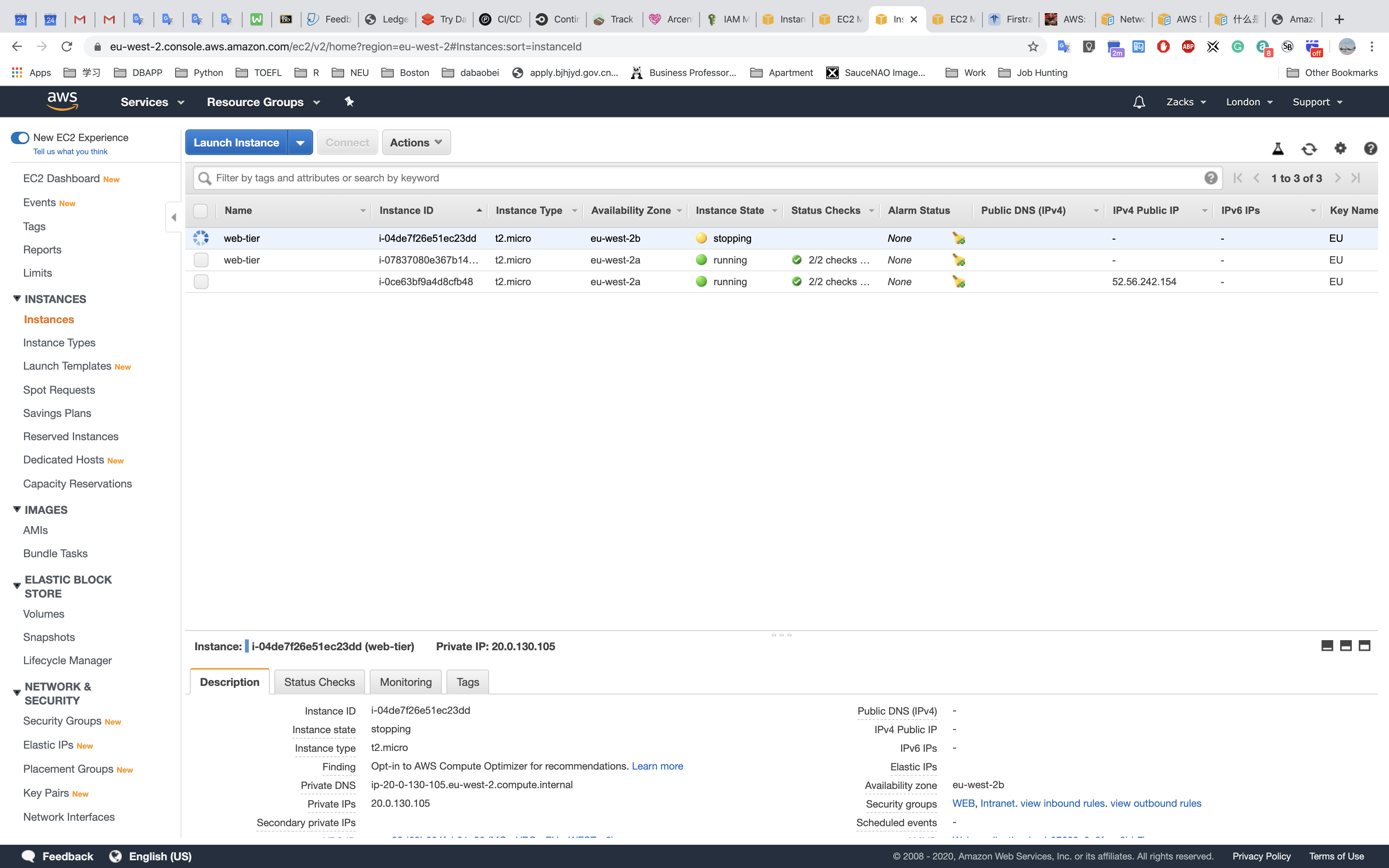The image size is (1389, 868).
Task: Open the AWS notifications bell
Action: (x=1139, y=102)
